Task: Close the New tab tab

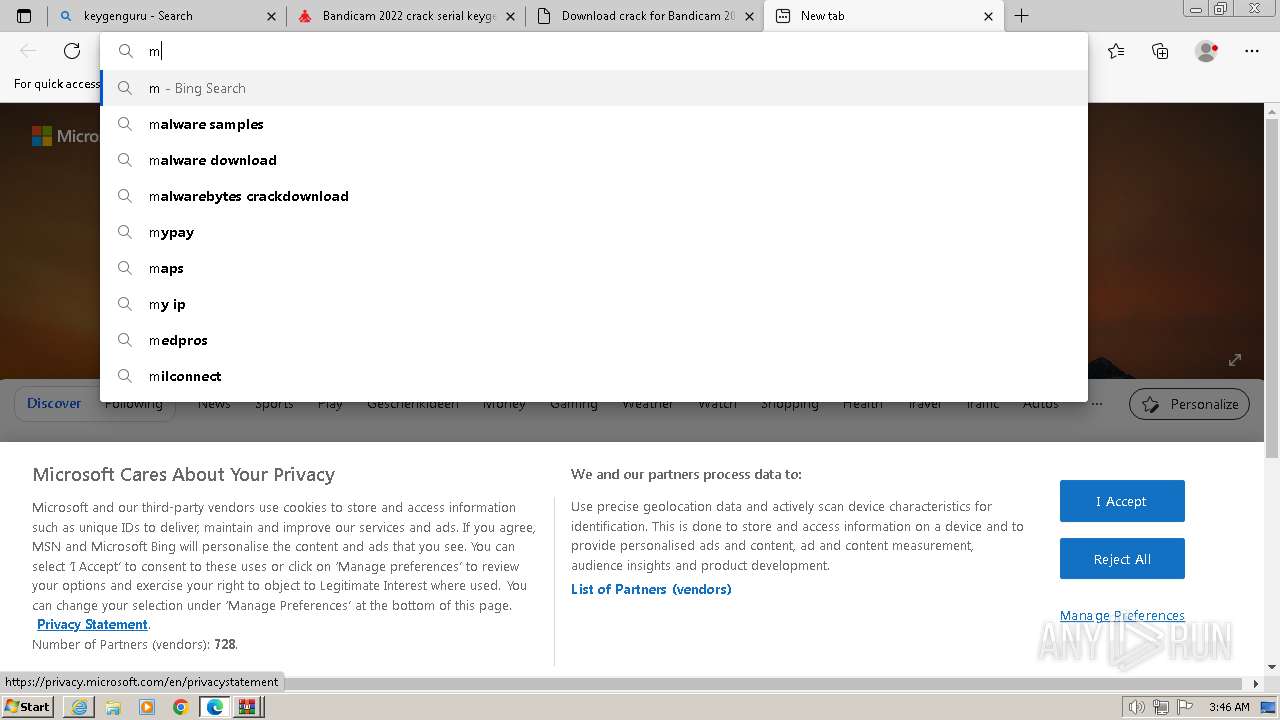Action: point(988,16)
